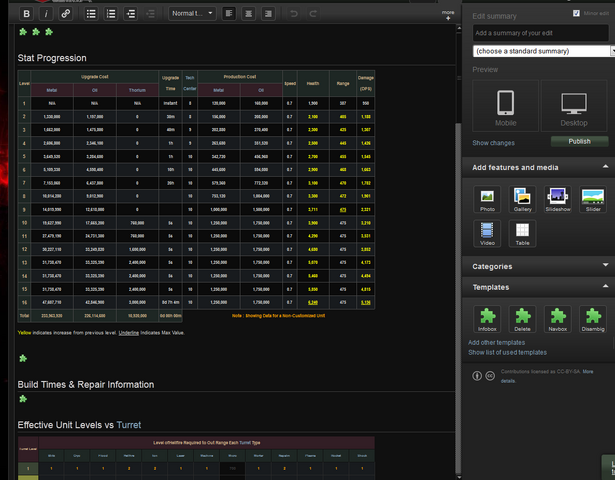Collapse the Templates section
Screen dimensions: 615x480
606,286
